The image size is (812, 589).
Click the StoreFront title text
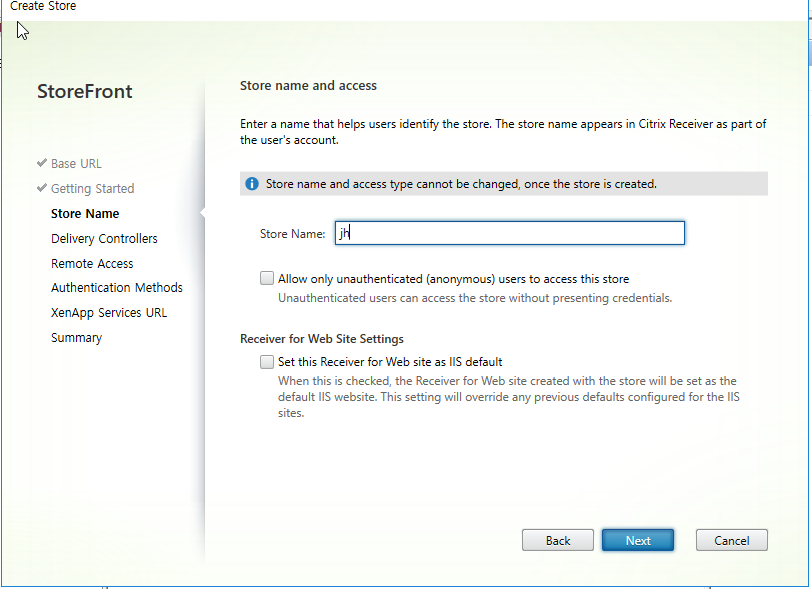[x=84, y=91]
